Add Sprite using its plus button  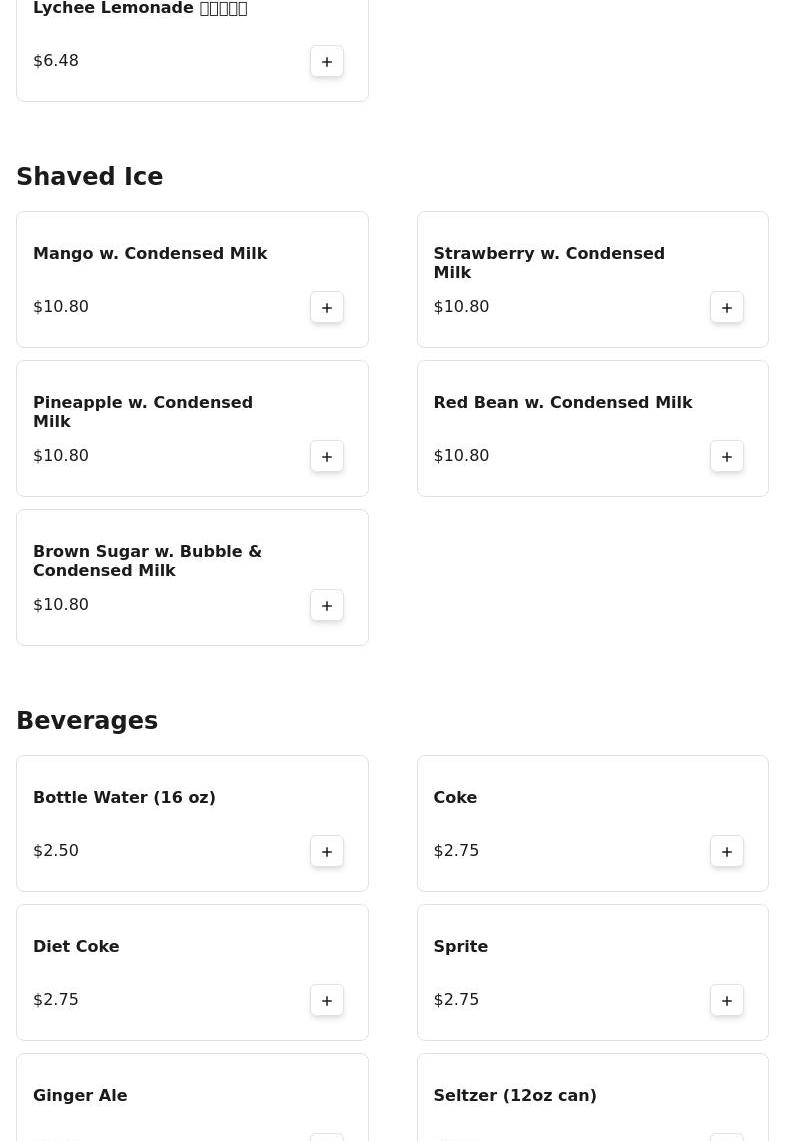pos(727,1001)
